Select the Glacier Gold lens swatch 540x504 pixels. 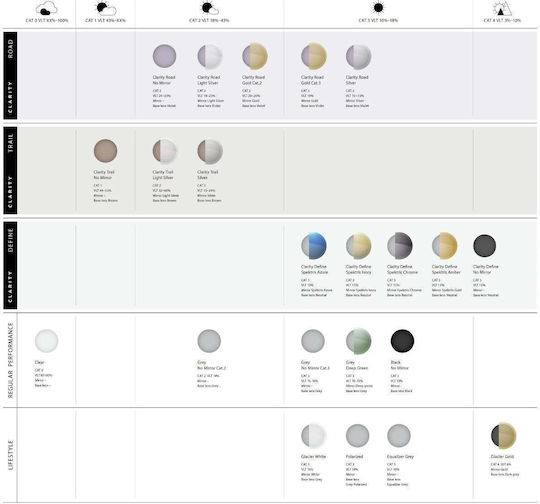[503, 435]
